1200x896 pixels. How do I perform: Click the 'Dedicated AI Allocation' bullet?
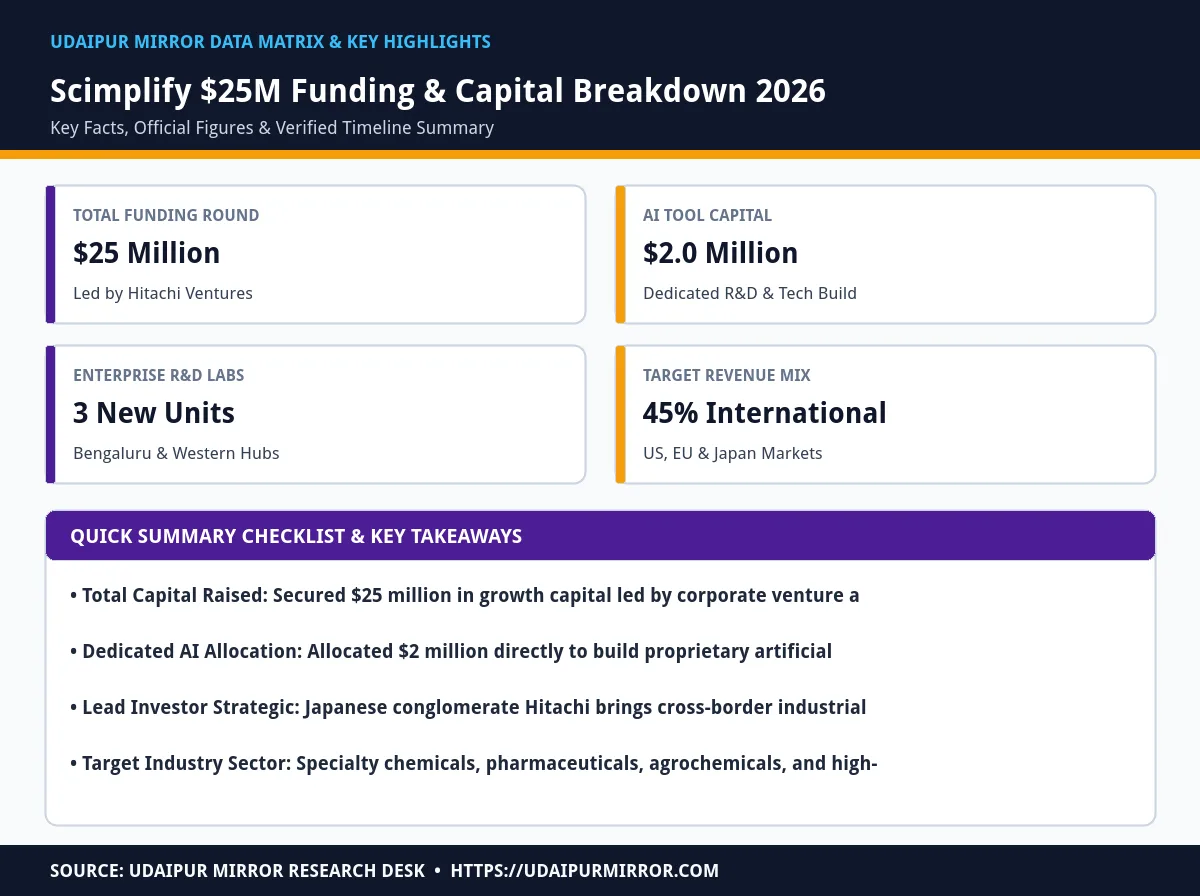(x=451, y=651)
